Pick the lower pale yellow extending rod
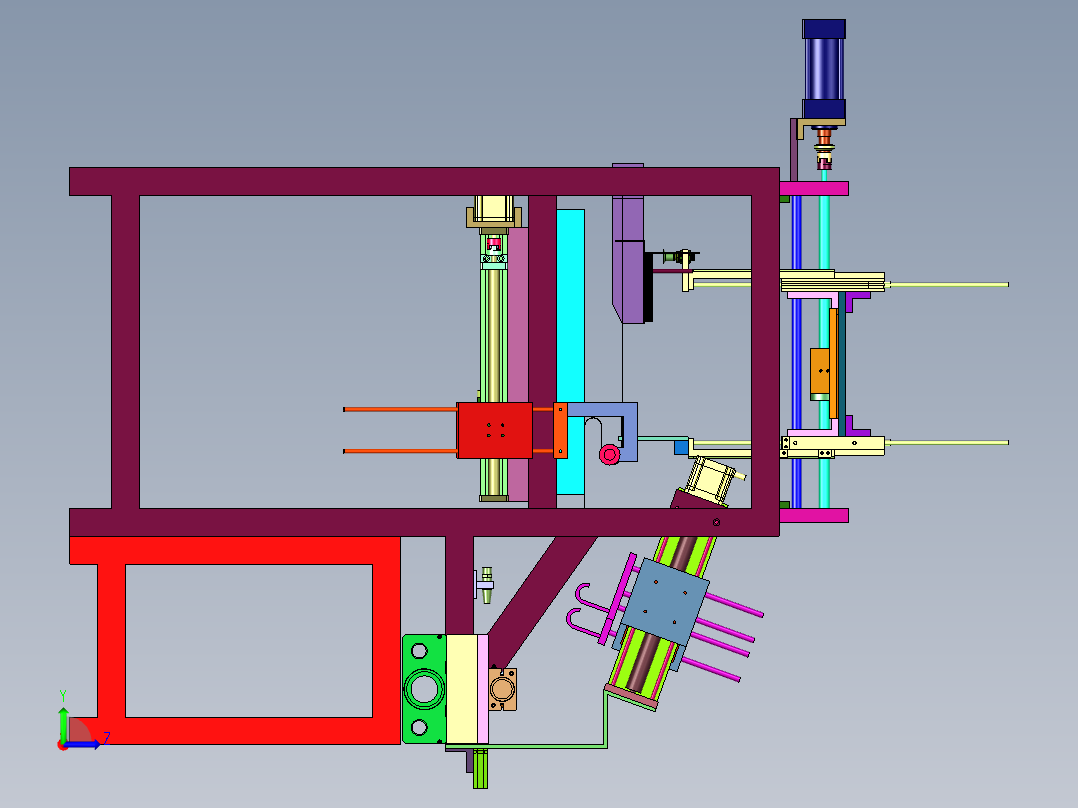Viewport: 1078px width, 808px height. point(947,442)
